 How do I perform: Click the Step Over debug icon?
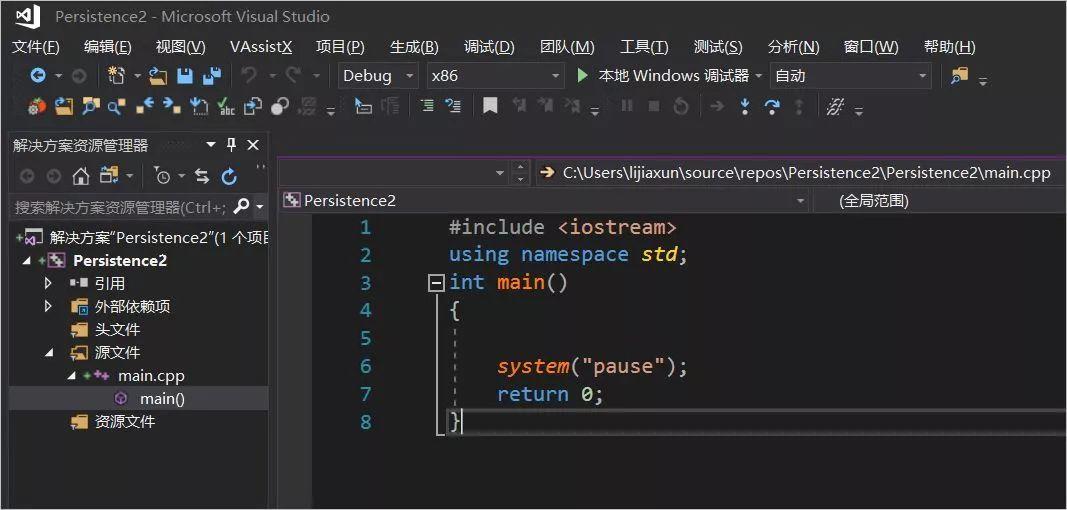point(772,106)
